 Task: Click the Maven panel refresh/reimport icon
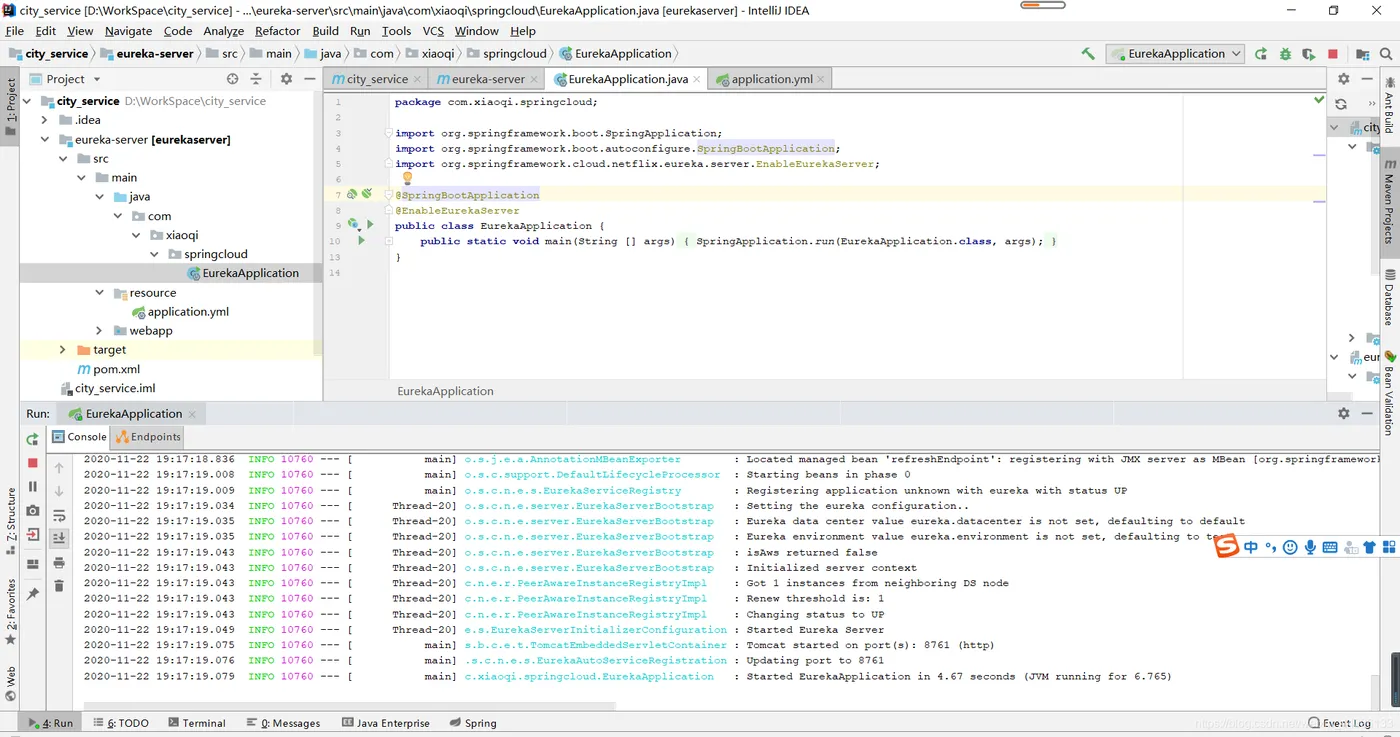(1341, 104)
